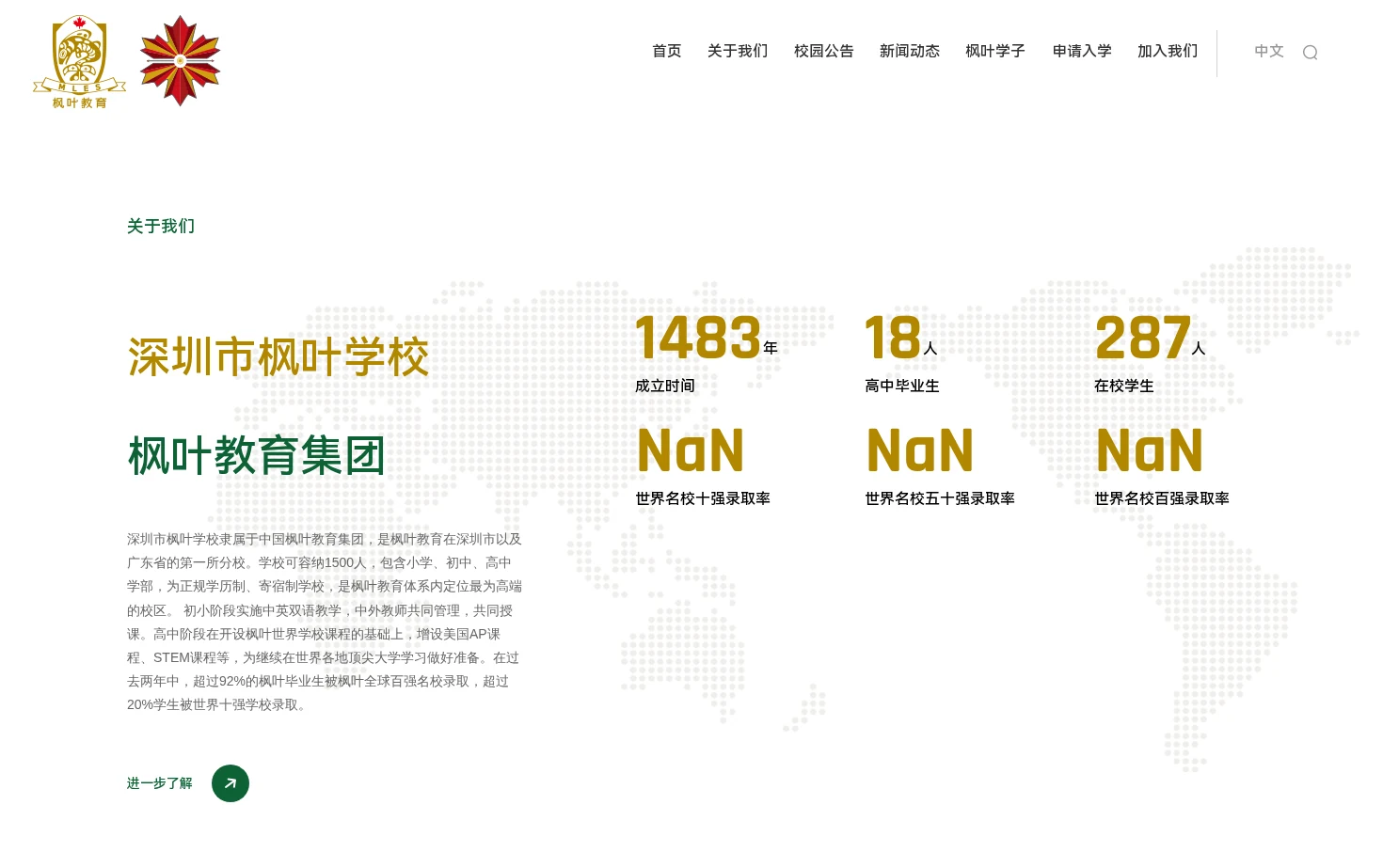Click the 高中毕业生 label
Viewport: 1383px width, 868px height.
902,386
